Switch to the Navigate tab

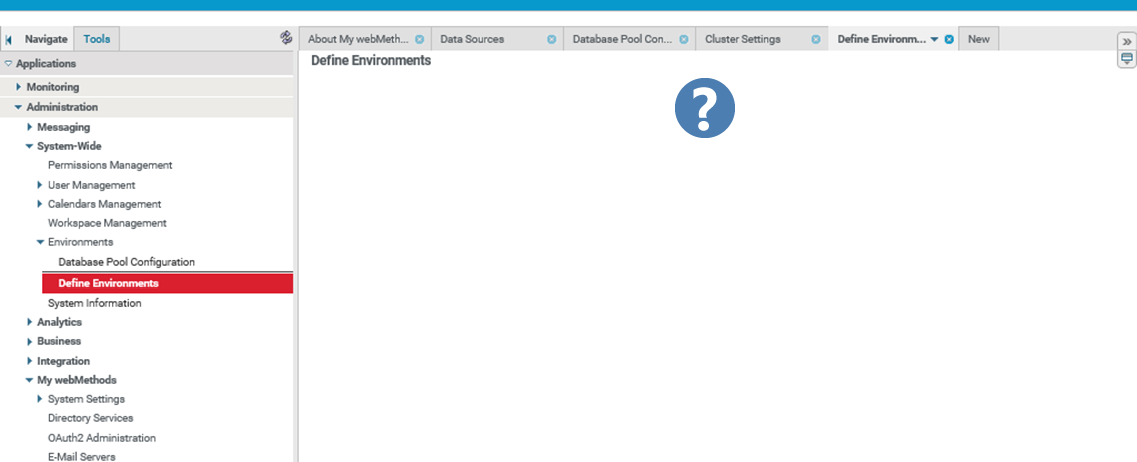point(46,39)
